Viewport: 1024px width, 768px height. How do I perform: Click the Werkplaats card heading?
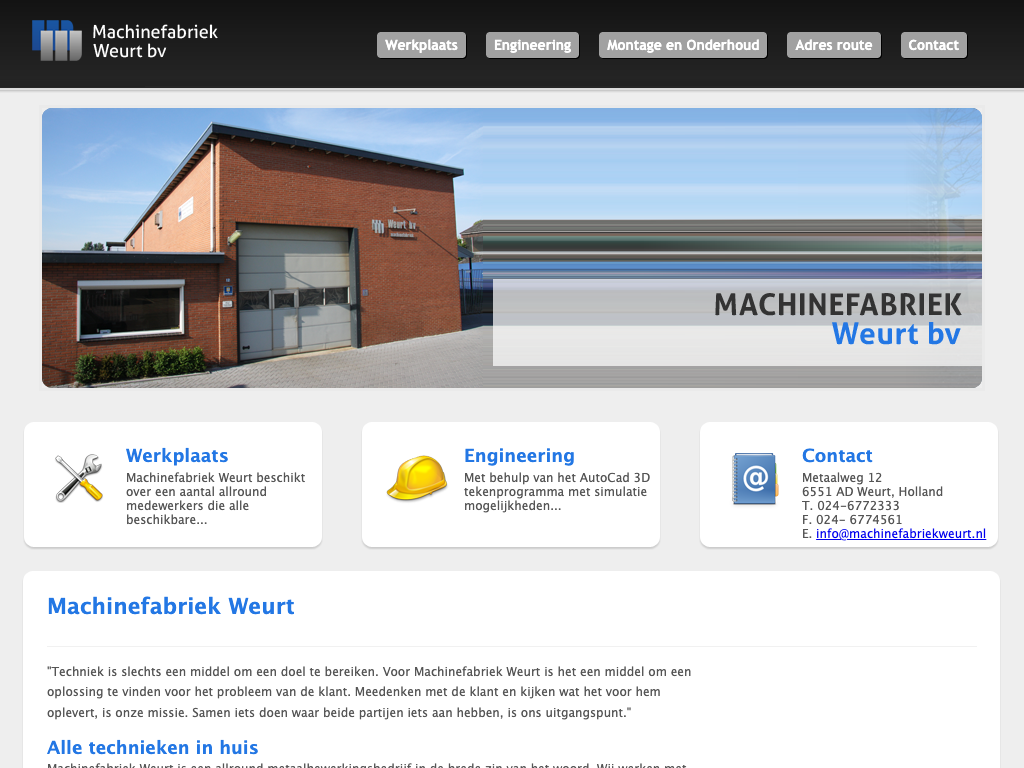coord(177,456)
